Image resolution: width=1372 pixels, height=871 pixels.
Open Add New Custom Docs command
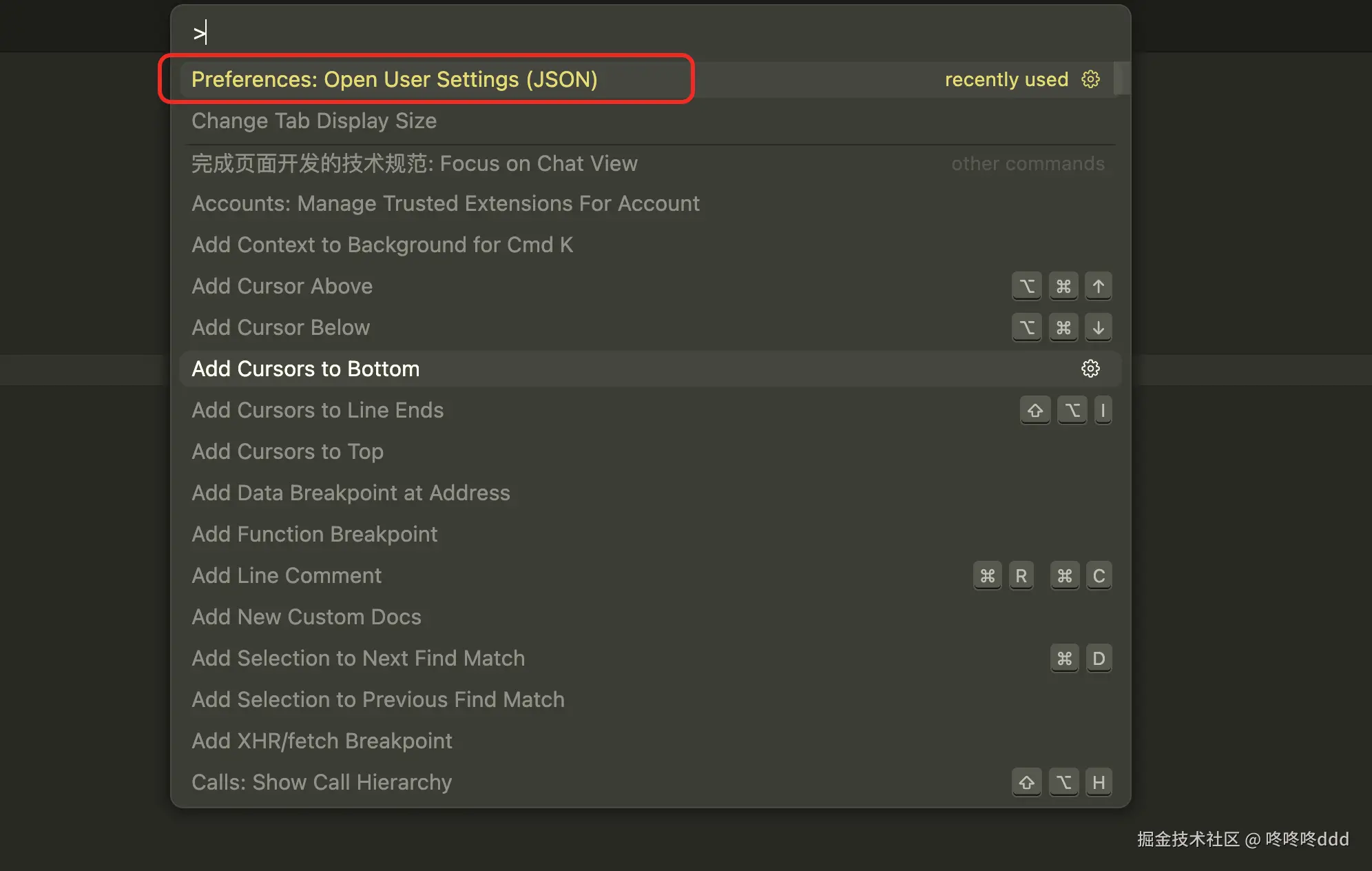tap(306, 617)
